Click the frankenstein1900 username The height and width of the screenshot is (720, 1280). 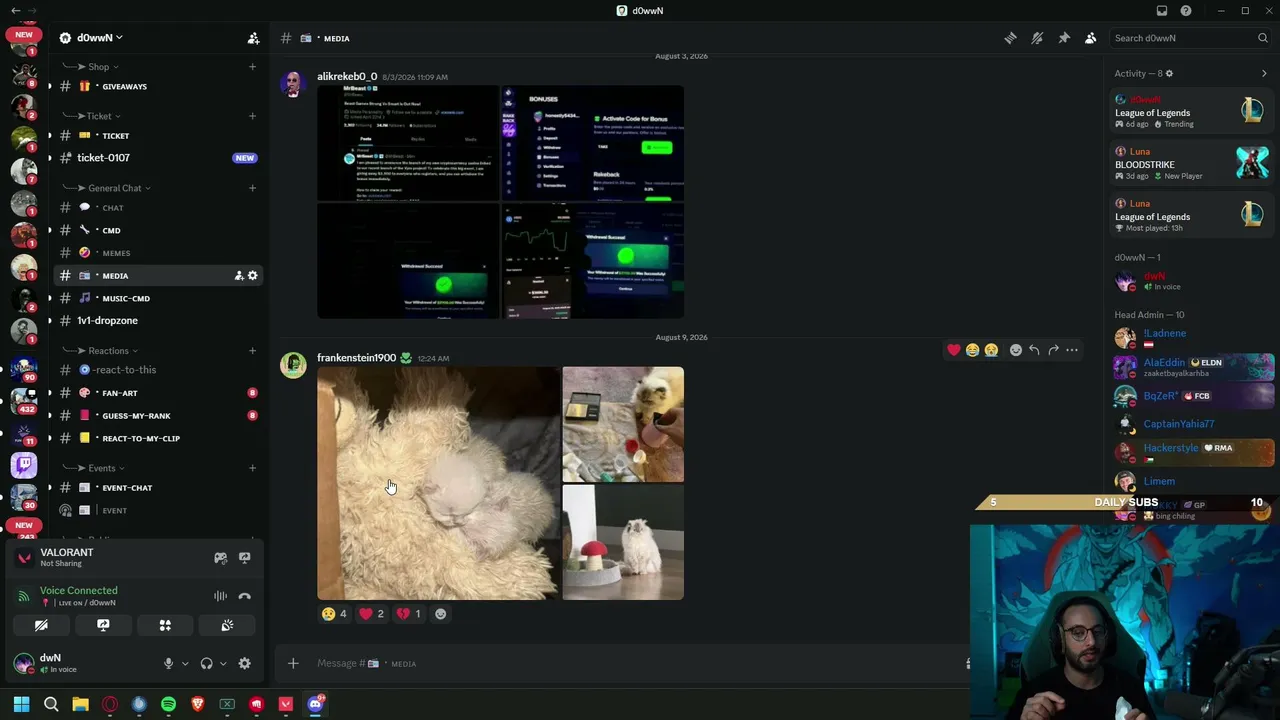pos(356,358)
